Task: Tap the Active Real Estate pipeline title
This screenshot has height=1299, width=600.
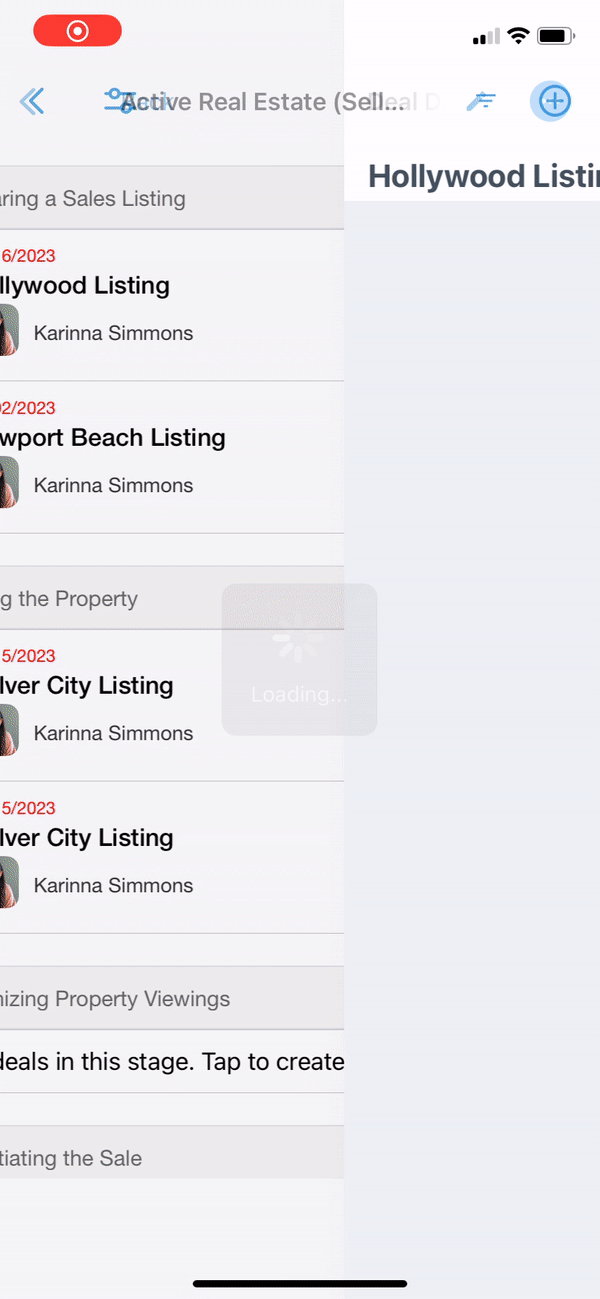Action: (x=264, y=102)
